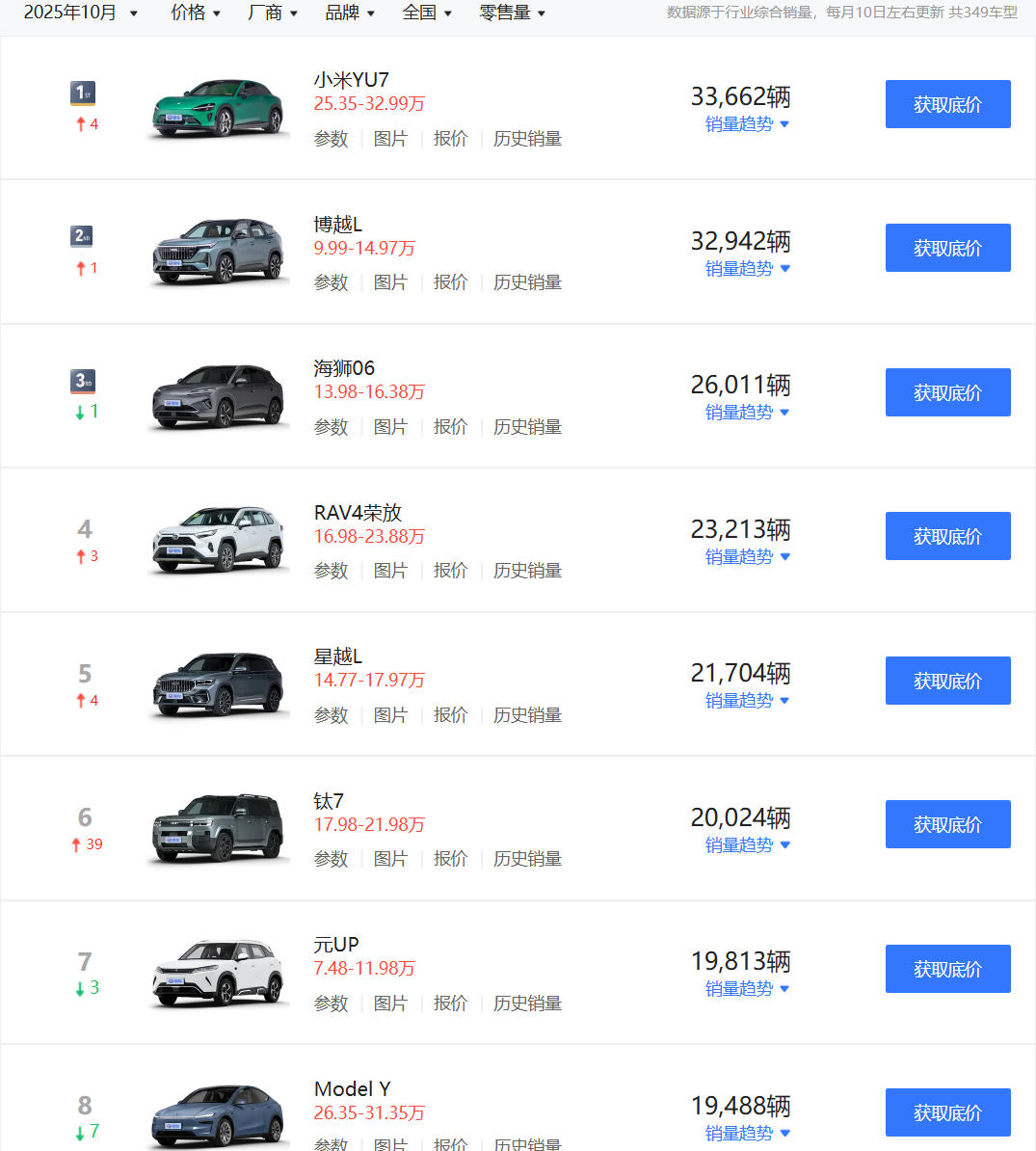Click the 1st place rank badge
1036x1151 pixels.
coord(83,94)
